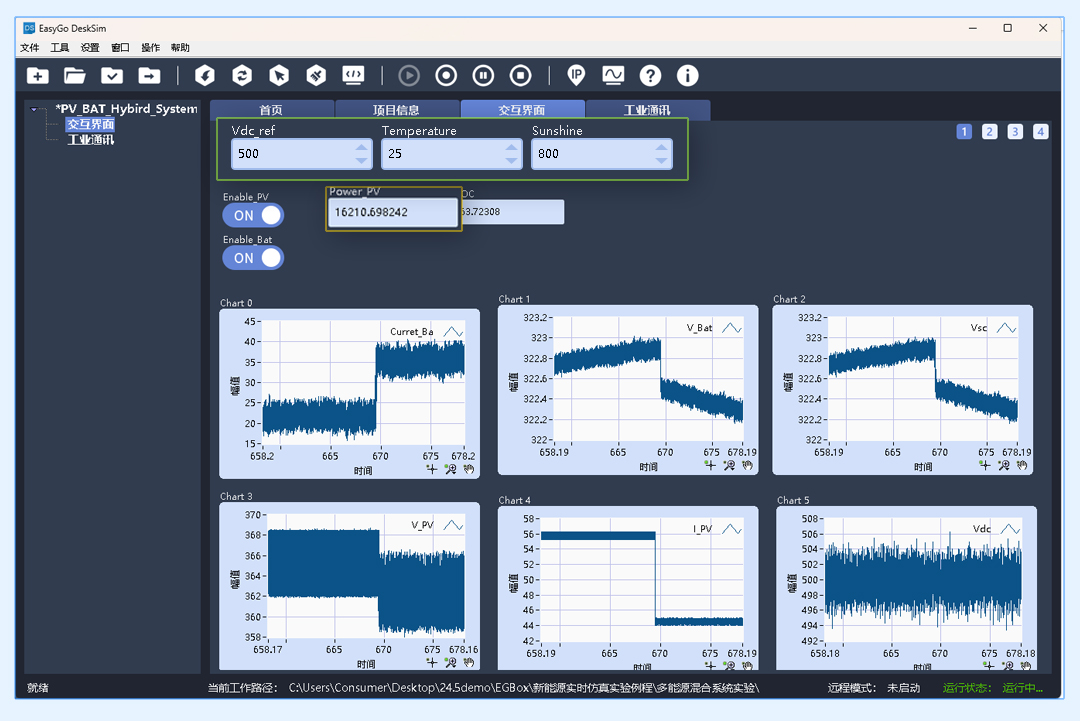Go to interface page 3
The width and height of the screenshot is (1080, 721).
1015,132
